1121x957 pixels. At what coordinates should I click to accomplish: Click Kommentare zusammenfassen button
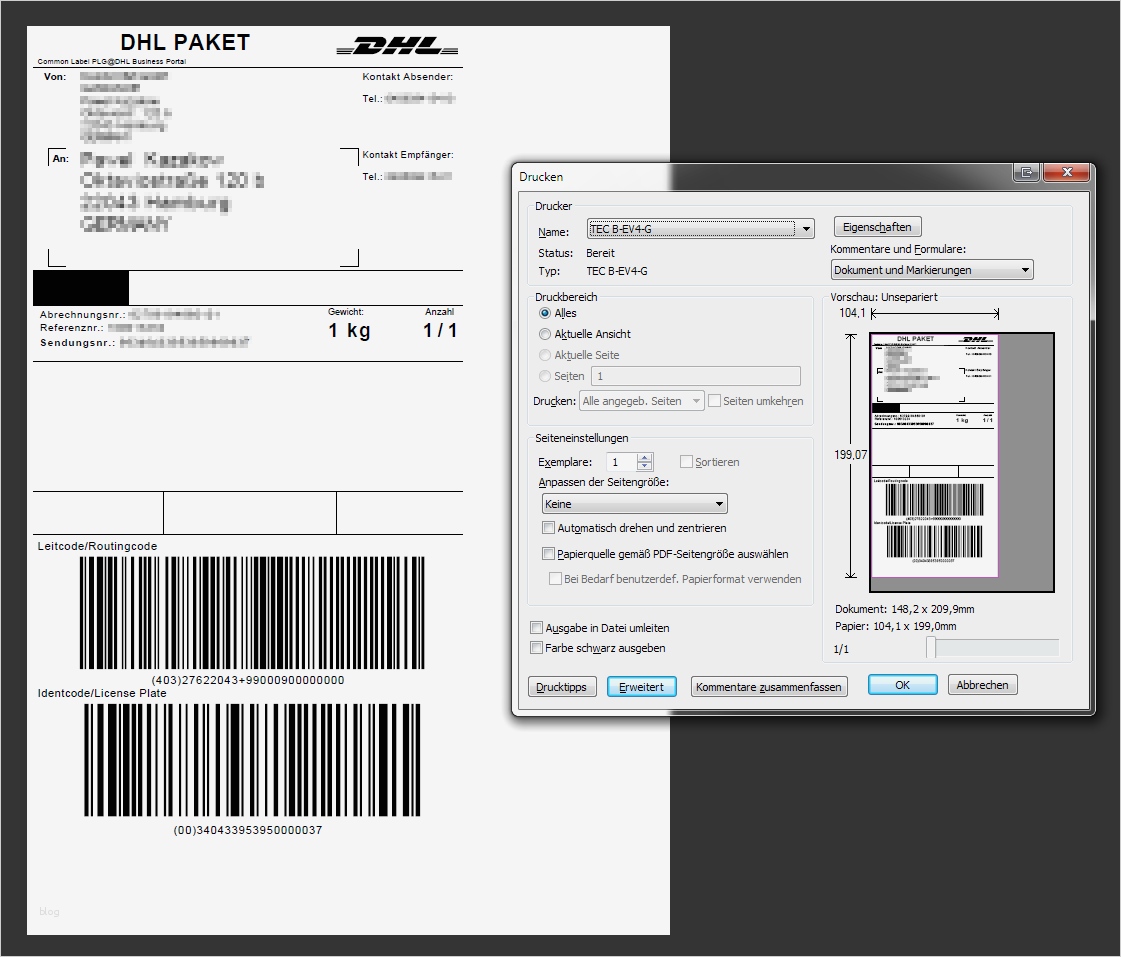769,687
